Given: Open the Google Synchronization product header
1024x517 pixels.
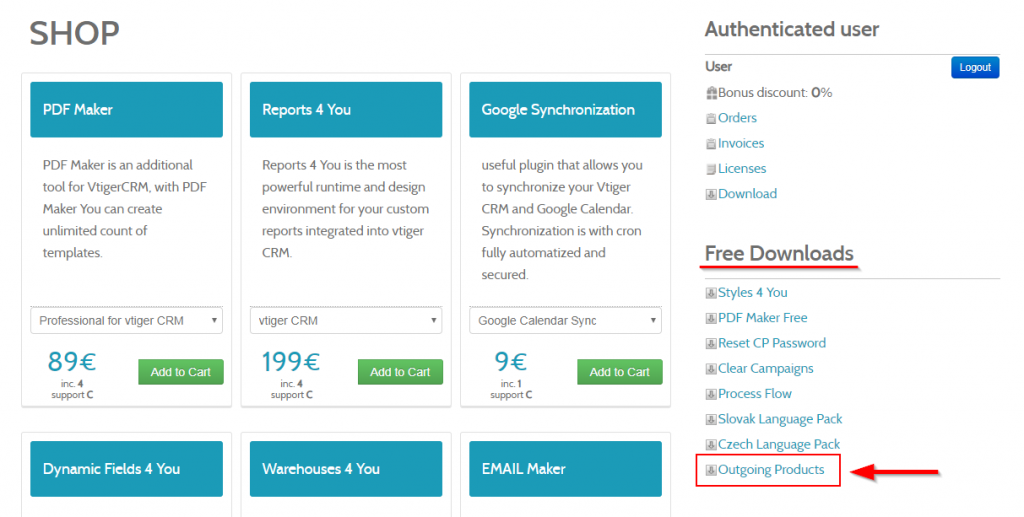Looking at the screenshot, I should pos(565,110).
